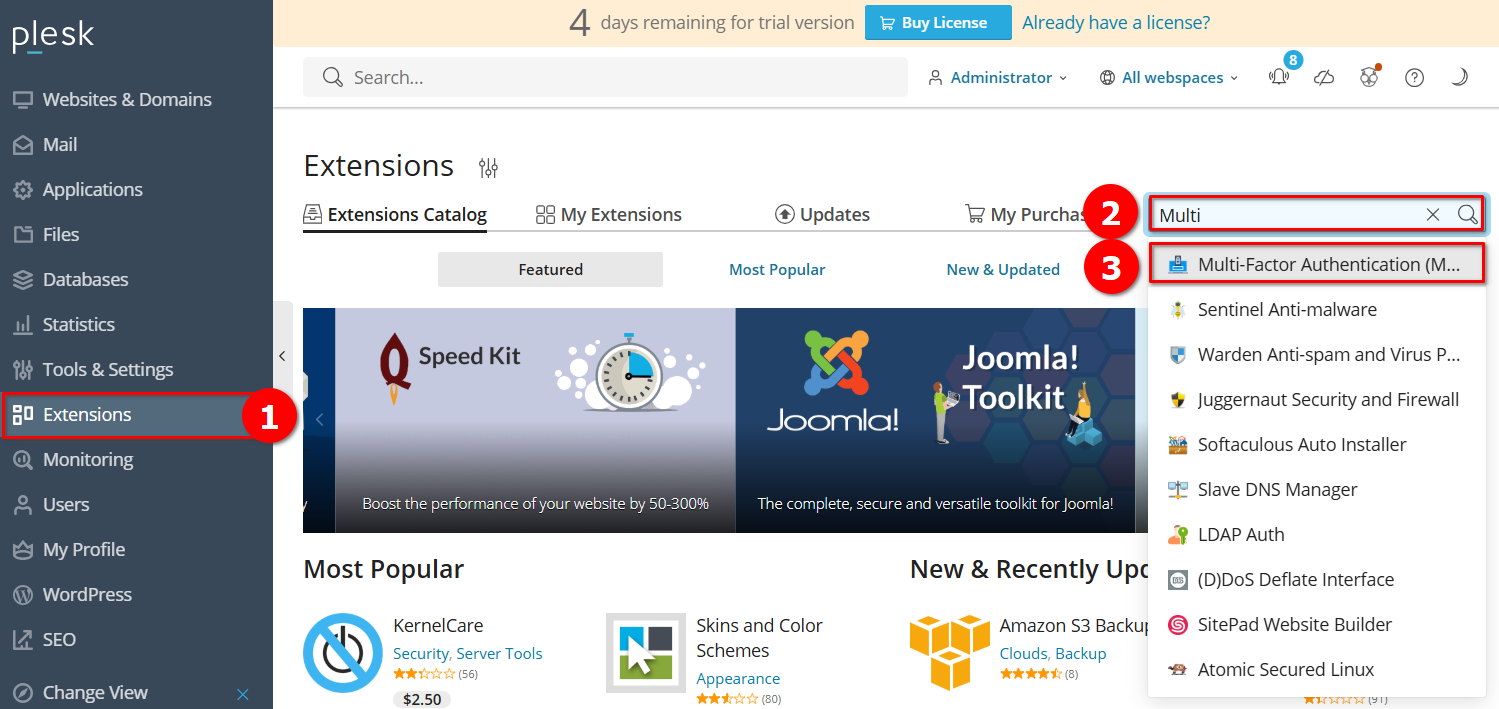Screen dimensions: 1499x709
Task: Open Files in the sidebar
Action: pyautogui.click(x=60, y=234)
